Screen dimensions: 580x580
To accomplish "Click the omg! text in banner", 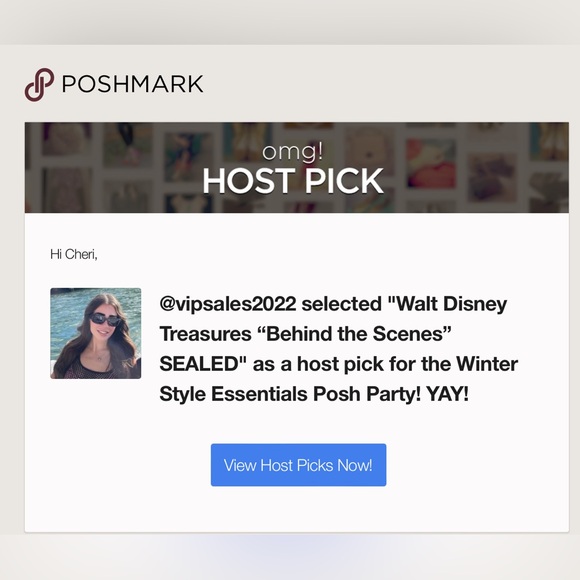I will click(293, 152).
